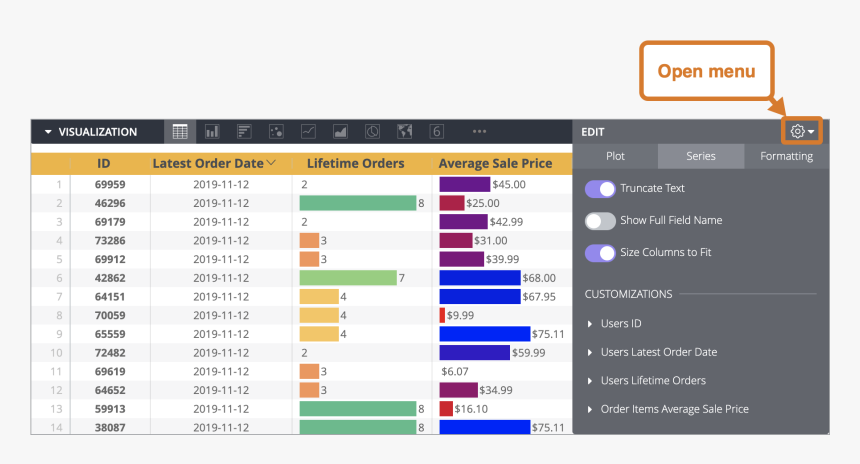Enable Show Full Field Name

point(600,221)
